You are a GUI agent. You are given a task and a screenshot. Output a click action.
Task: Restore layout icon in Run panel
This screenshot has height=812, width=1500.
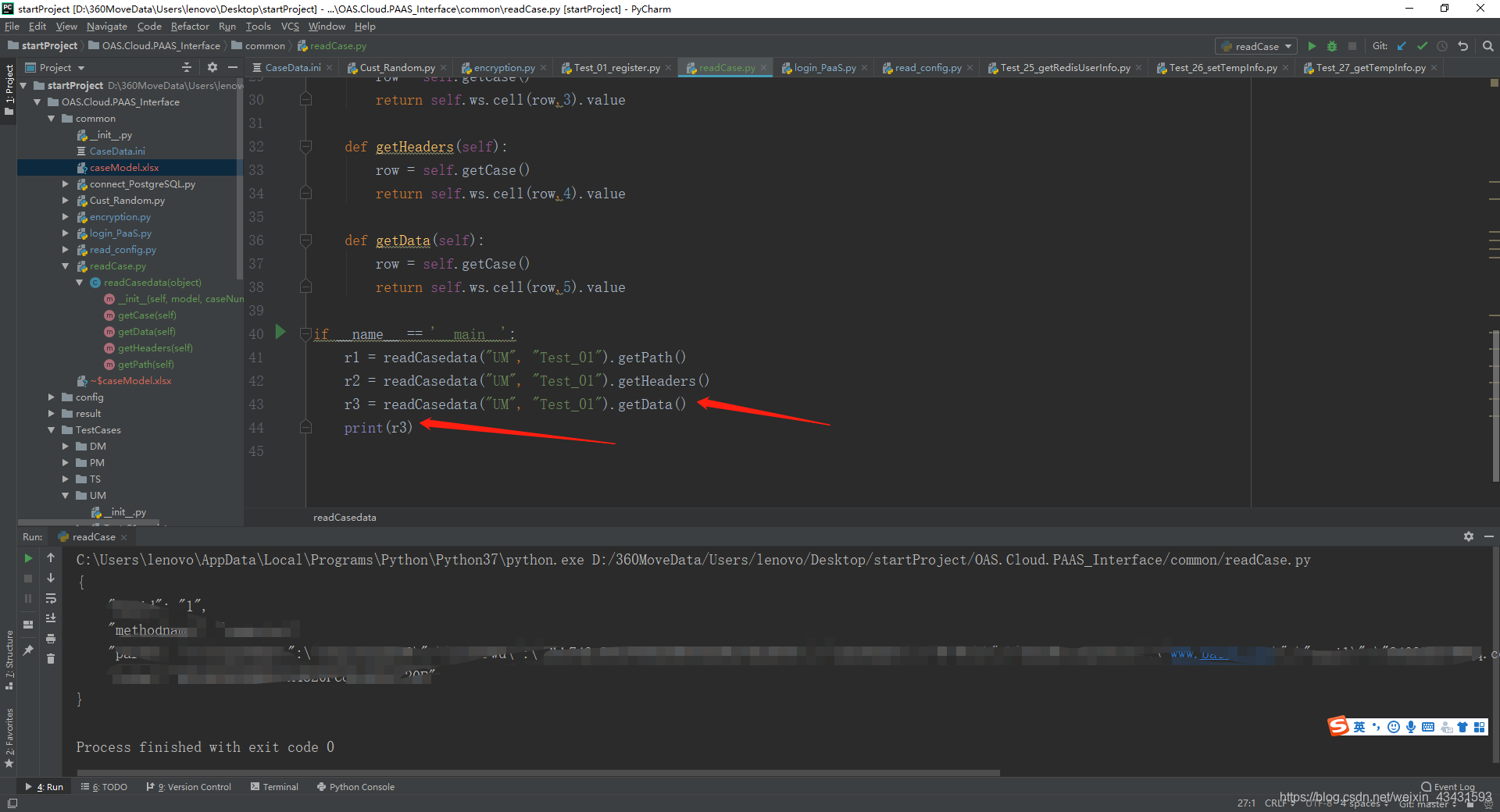(28, 625)
